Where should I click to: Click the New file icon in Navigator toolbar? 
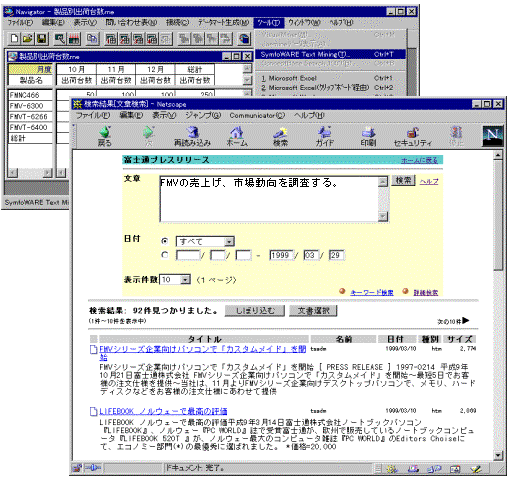(14, 39)
